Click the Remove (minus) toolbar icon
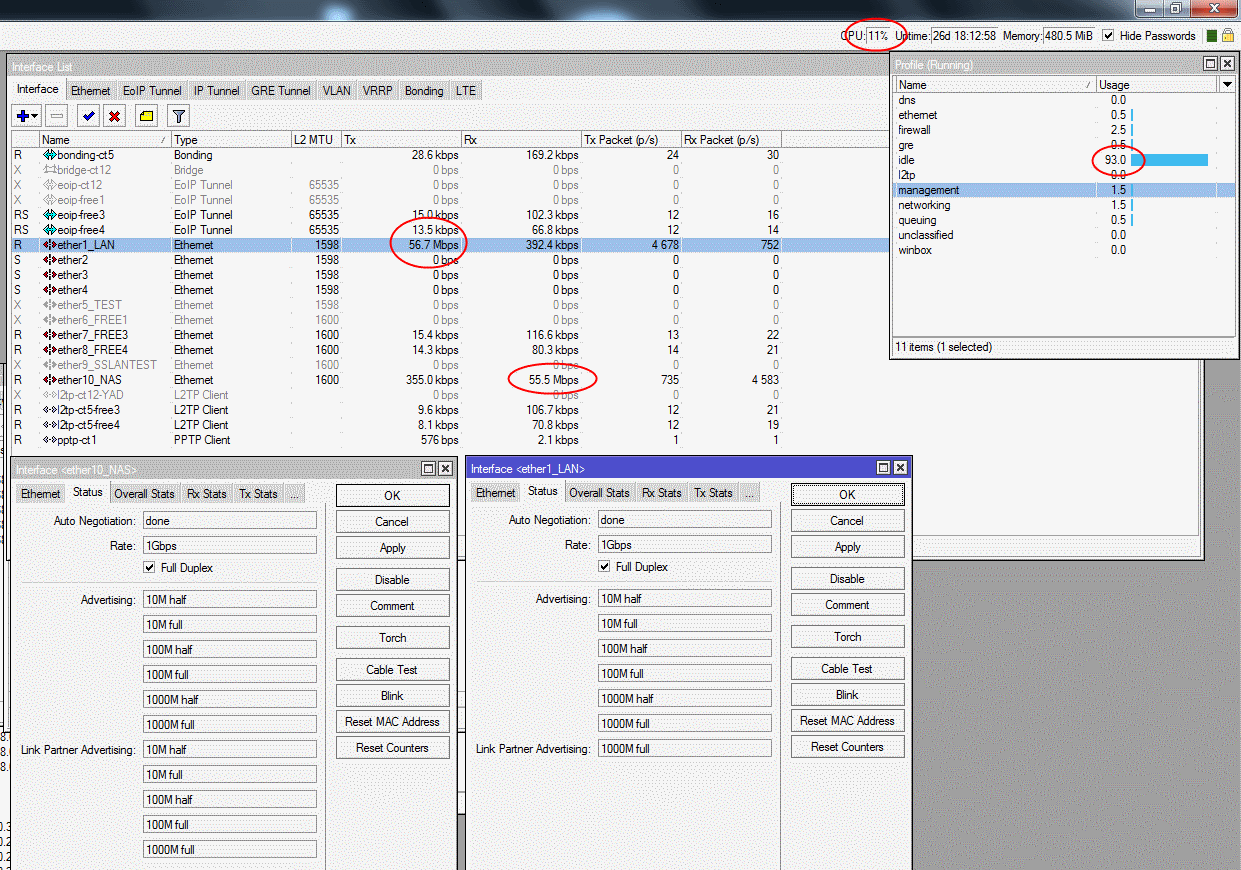Screen dimensions: 1241x870 [57, 116]
